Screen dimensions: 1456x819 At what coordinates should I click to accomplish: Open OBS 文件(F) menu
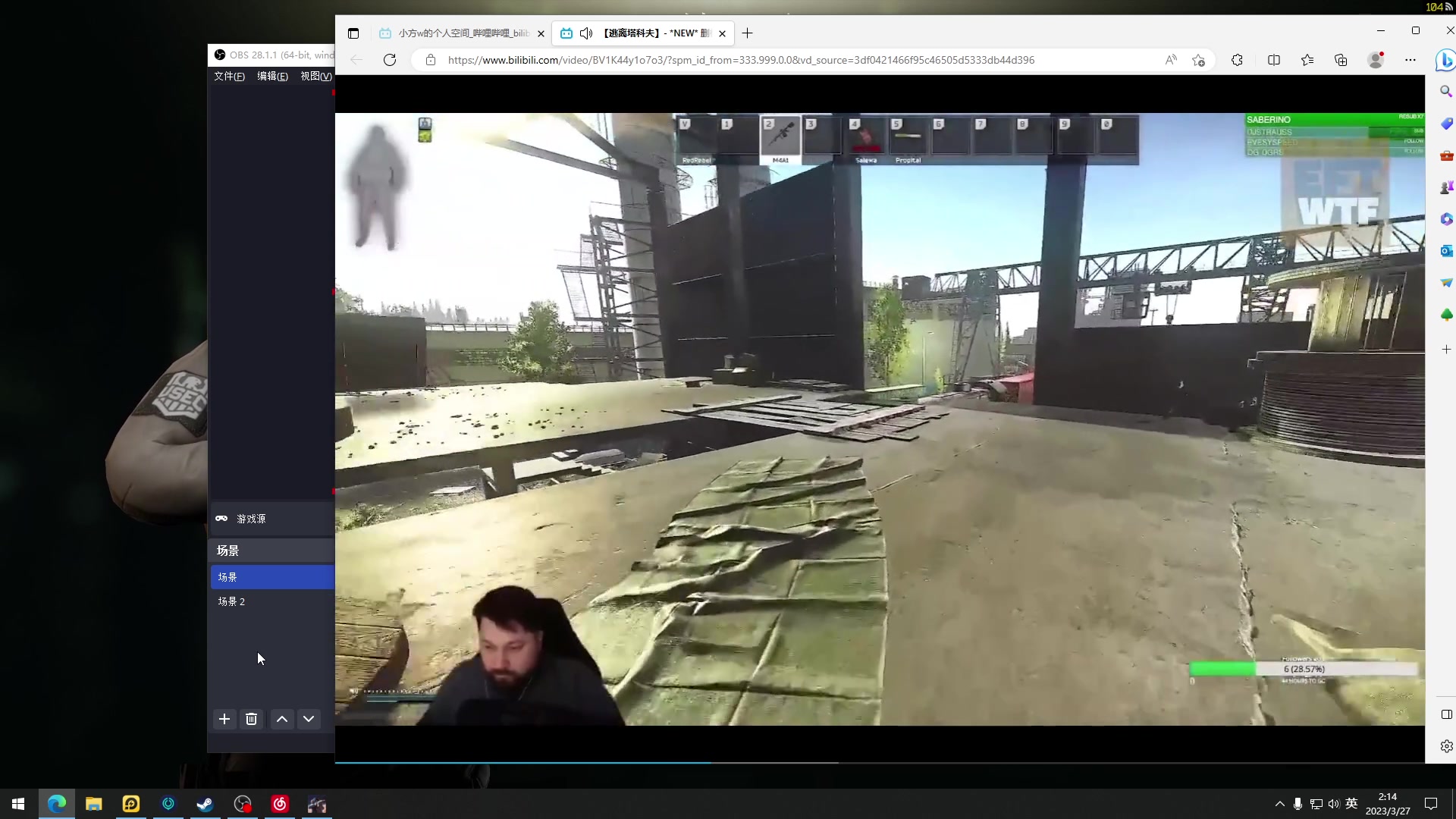(229, 77)
